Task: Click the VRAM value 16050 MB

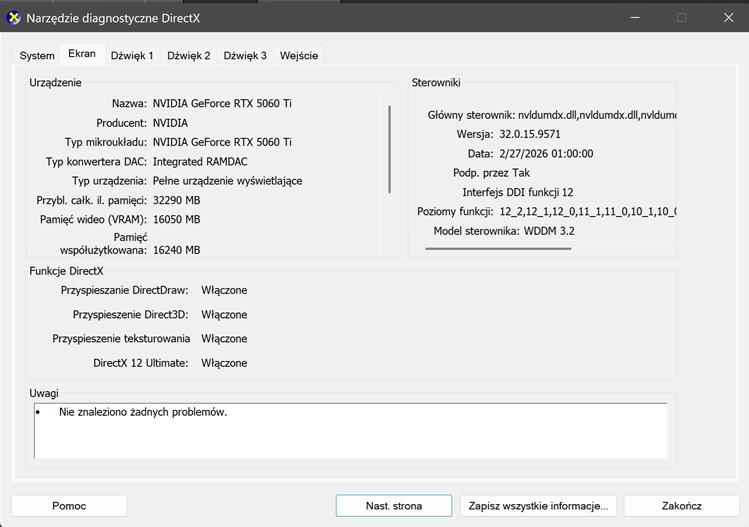Action: coord(177,219)
